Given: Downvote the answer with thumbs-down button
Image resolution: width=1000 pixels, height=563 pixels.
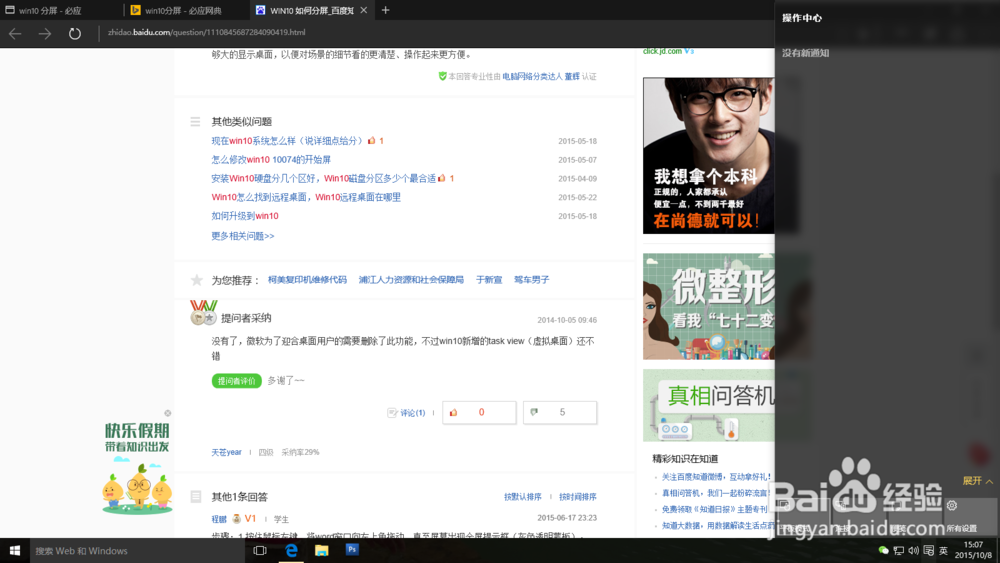Looking at the screenshot, I should tap(560, 413).
